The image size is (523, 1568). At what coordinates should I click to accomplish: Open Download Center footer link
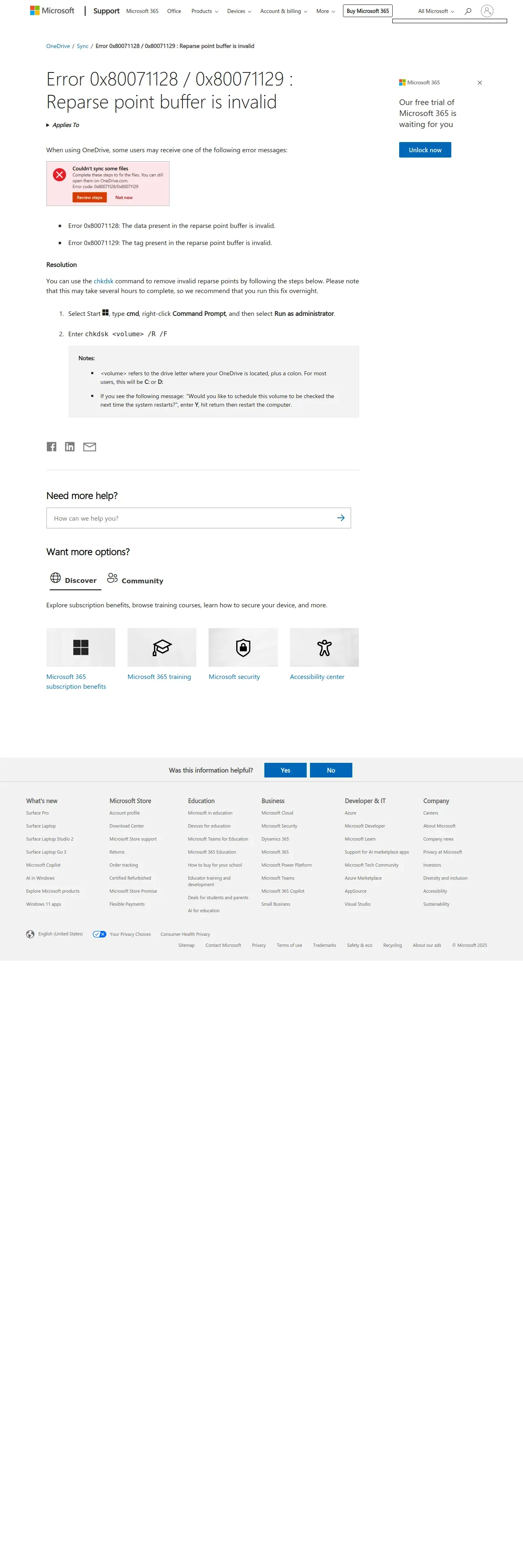click(127, 826)
